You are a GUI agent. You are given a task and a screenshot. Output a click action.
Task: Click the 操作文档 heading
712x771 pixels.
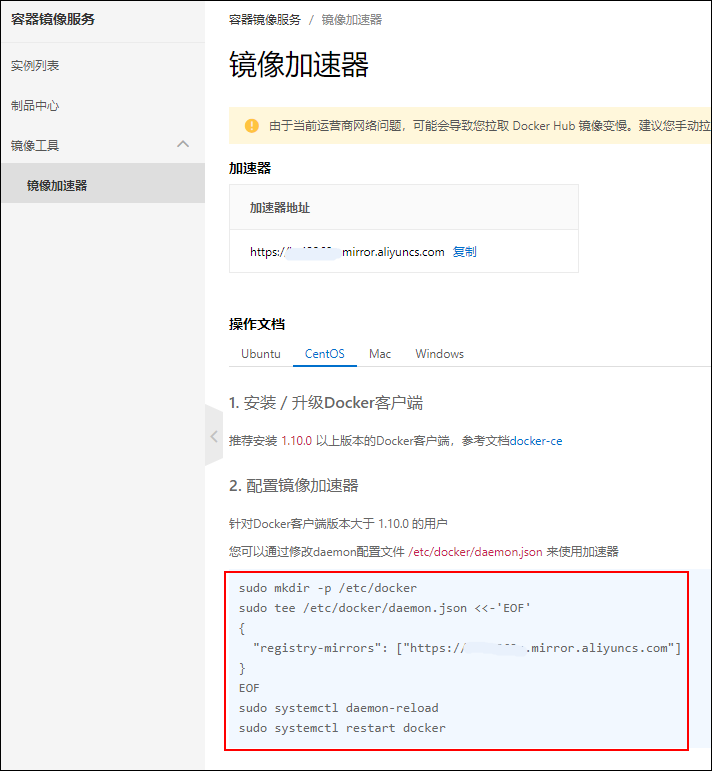tap(257, 324)
